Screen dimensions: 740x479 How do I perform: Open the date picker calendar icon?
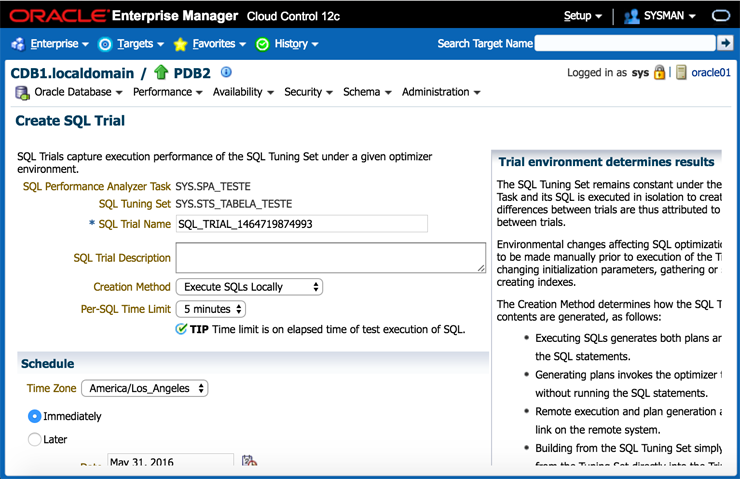(x=249, y=462)
